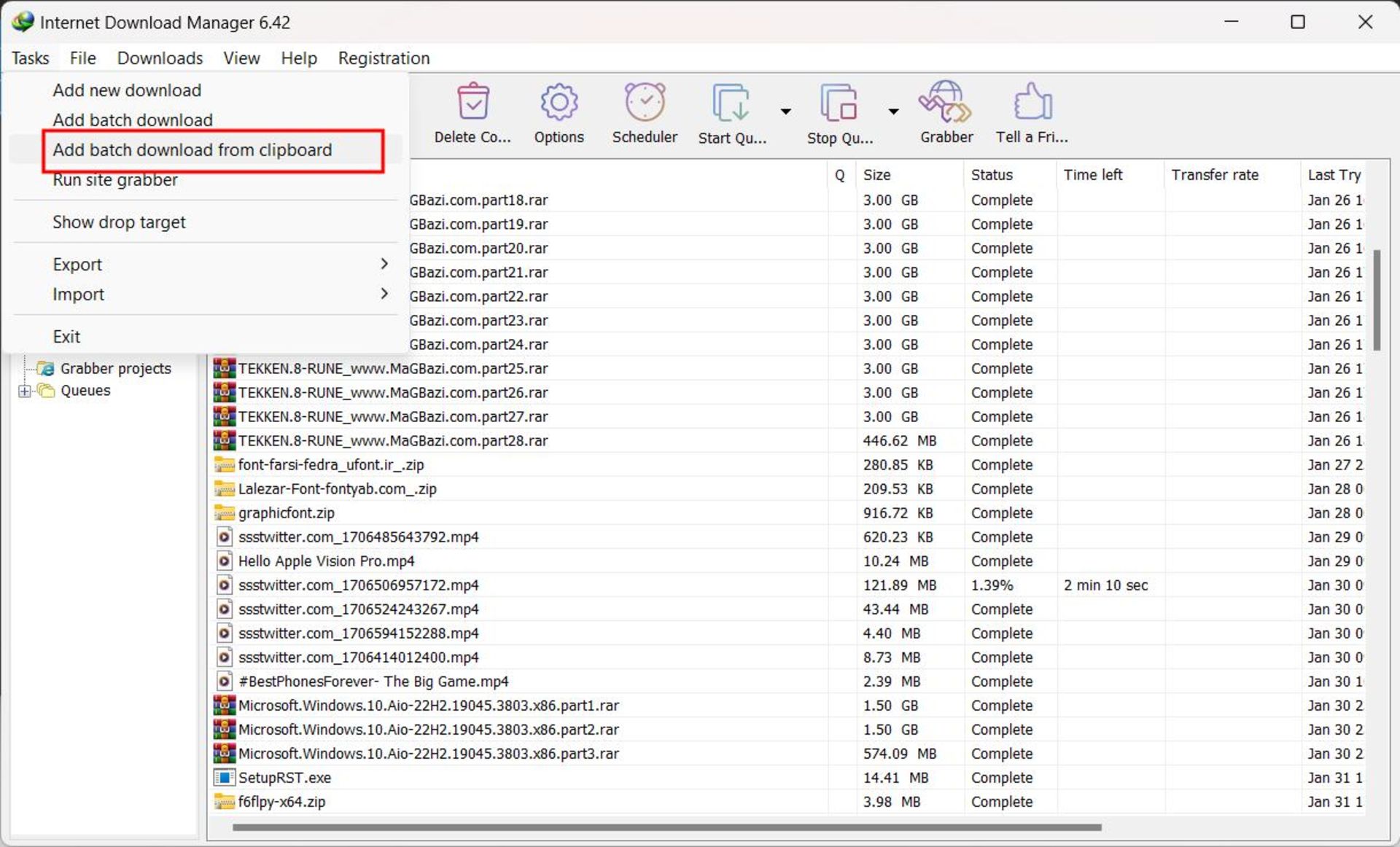
Task: Click the Grabber projects folder icon
Action: (46, 368)
